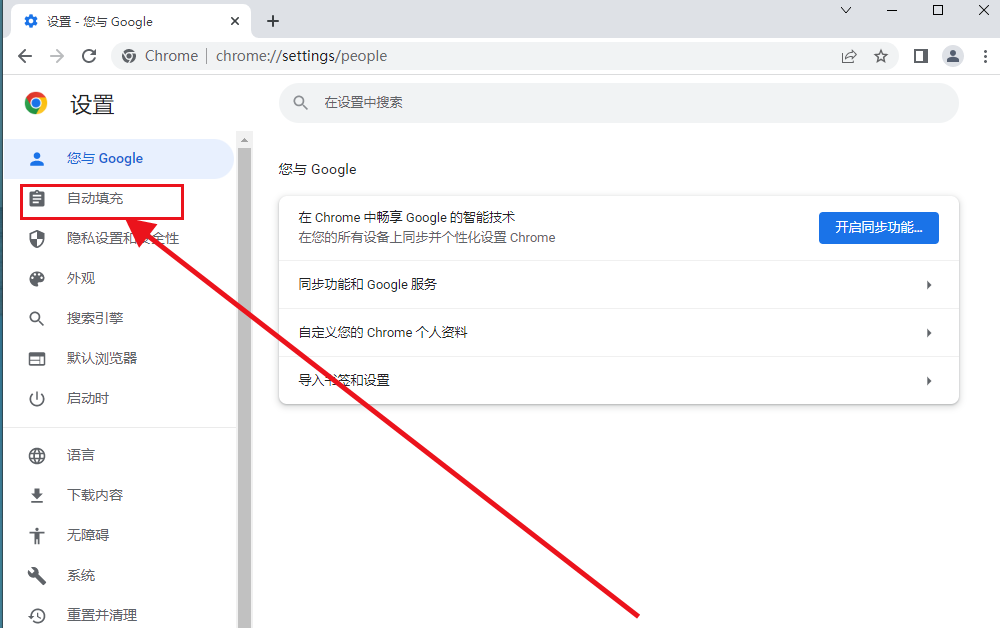The image size is (1000, 628).
Task: Close the 设置 tab
Action: point(235,21)
